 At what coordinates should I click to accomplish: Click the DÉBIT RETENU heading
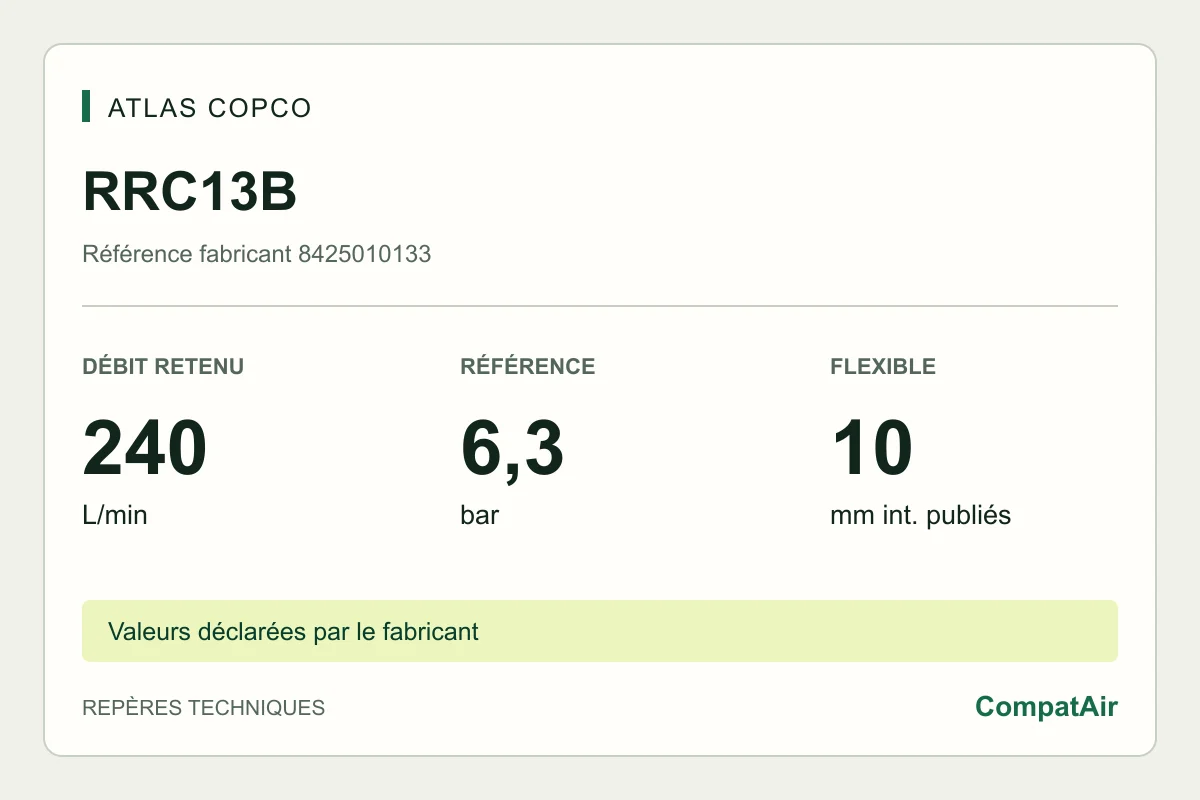click(163, 366)
